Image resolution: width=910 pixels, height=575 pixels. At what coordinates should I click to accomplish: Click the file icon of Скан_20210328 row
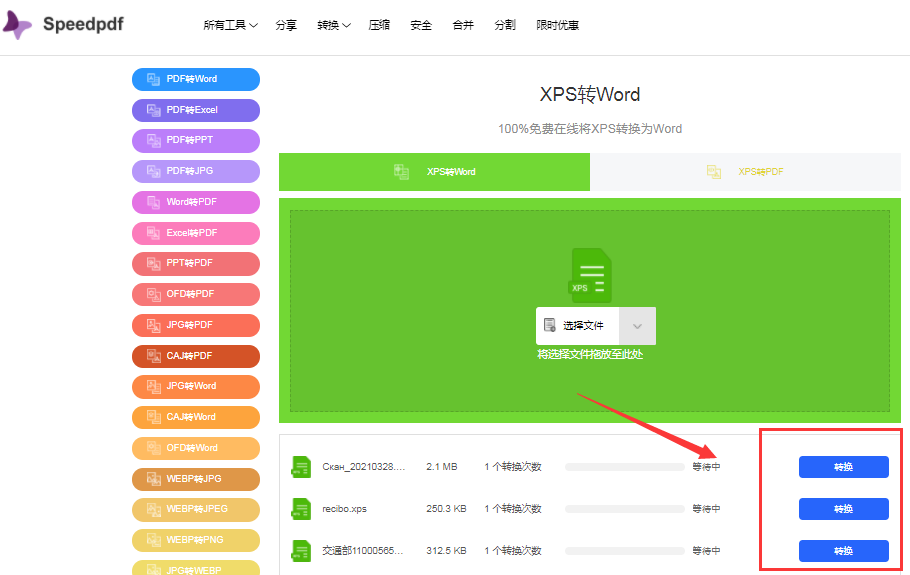(301, 467)
